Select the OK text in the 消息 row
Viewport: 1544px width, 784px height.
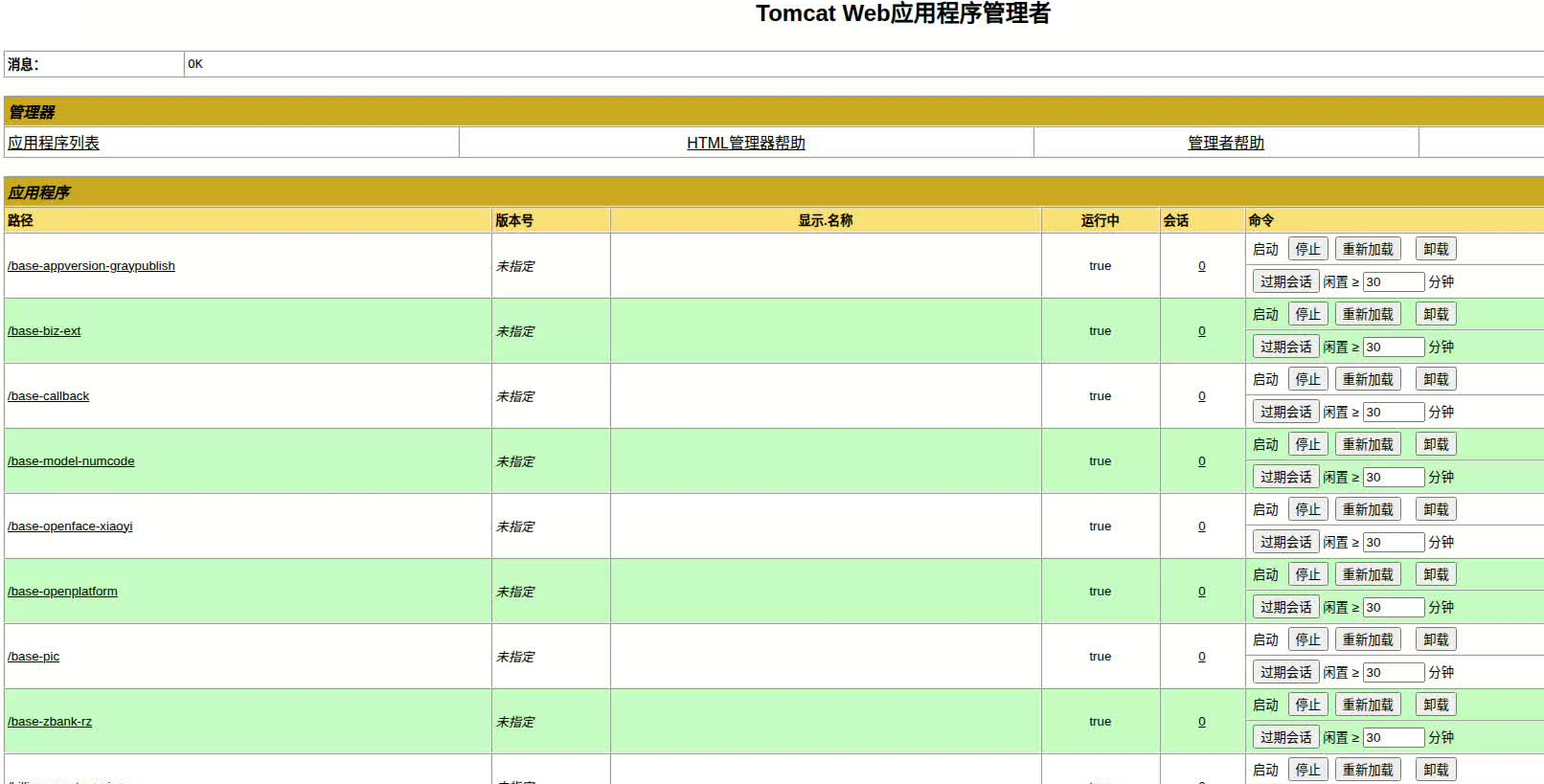[195, 64]
